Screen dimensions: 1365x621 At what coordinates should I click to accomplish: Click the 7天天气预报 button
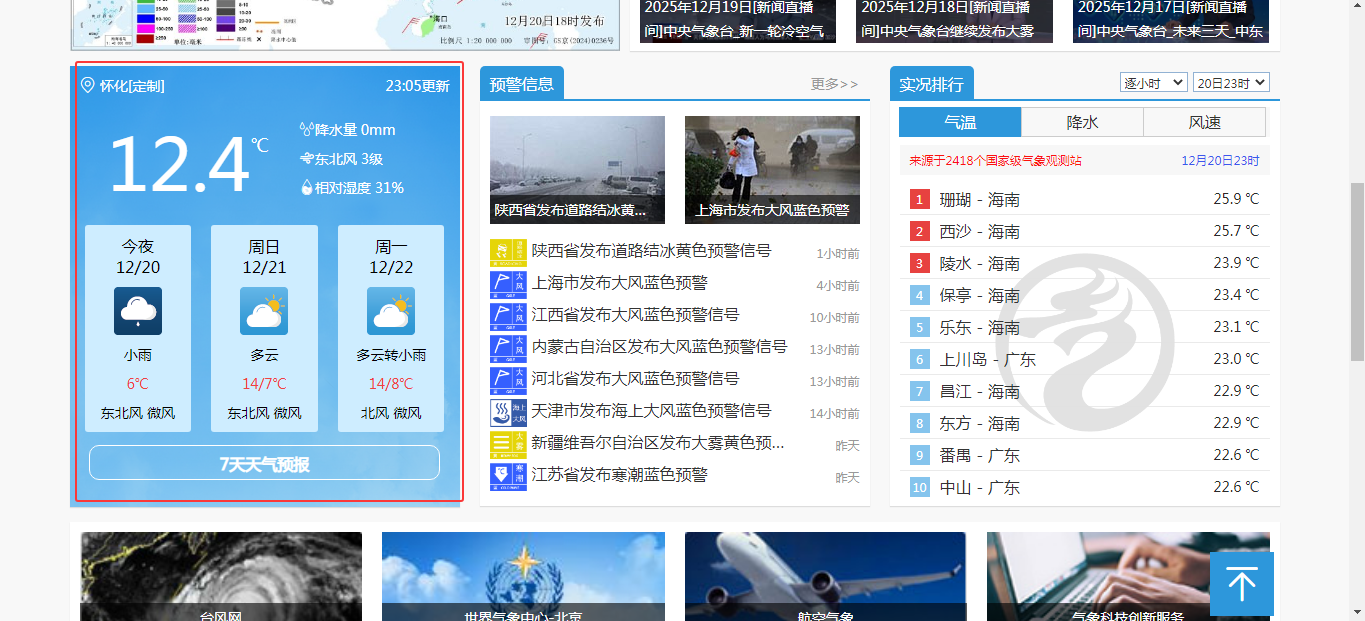tap(264, 463)
